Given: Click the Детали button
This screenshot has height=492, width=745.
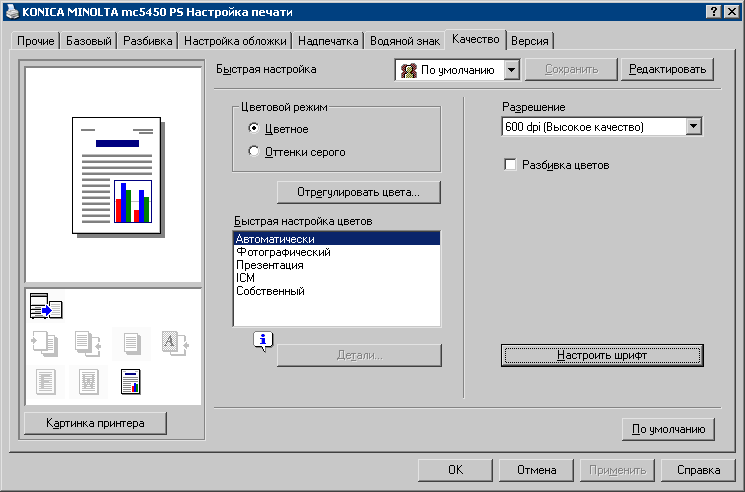Looking at the screenshot, I should (360, 355).
